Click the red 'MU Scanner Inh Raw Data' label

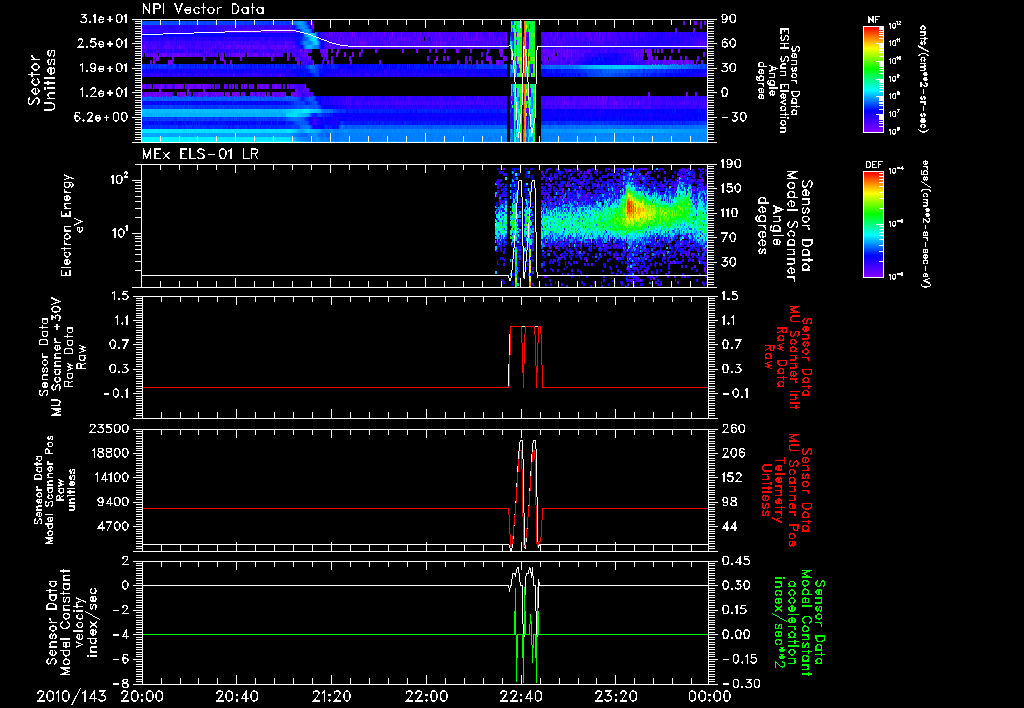[x=786, y=357]
